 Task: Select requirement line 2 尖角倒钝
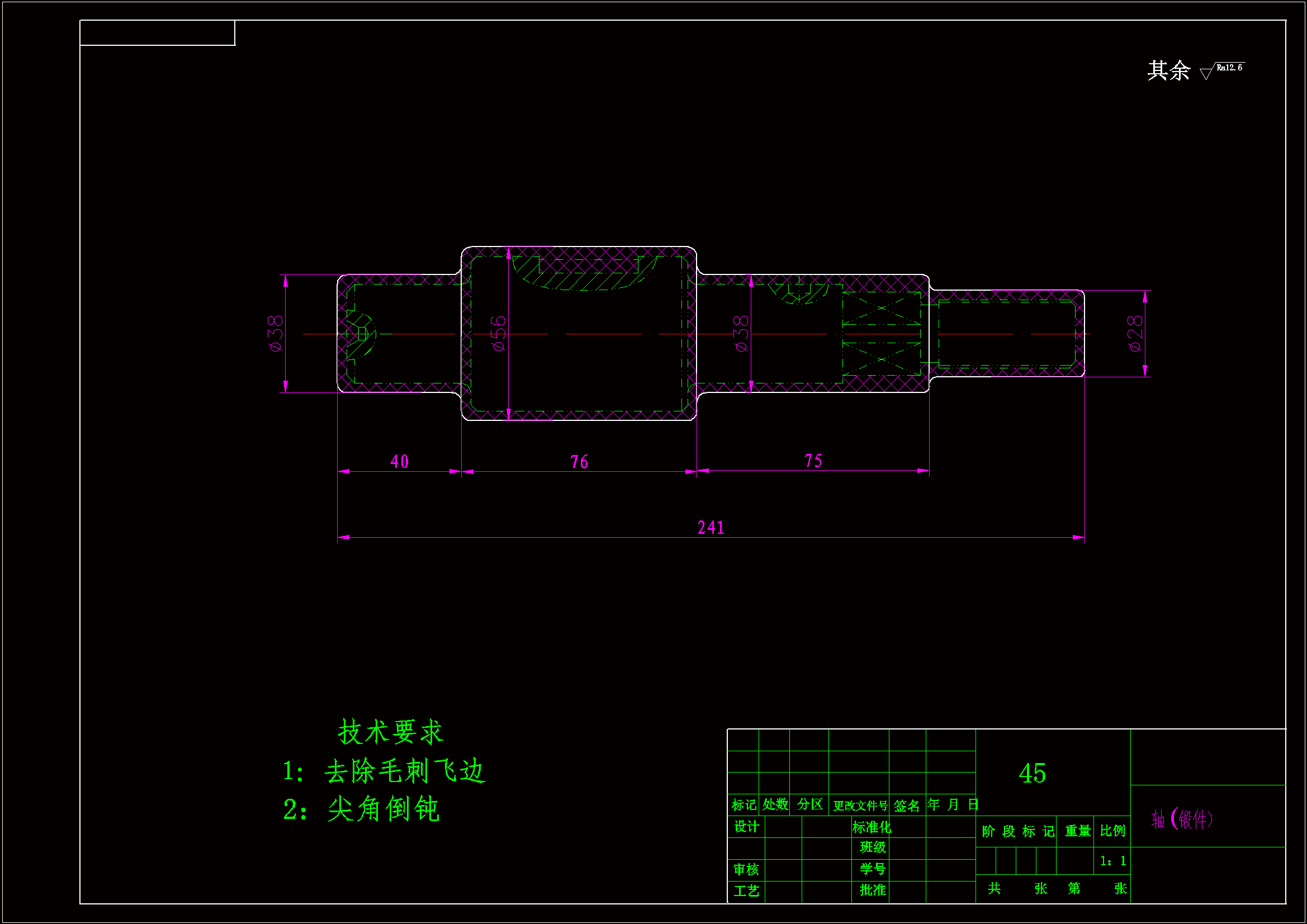click(x=362, y=809)
